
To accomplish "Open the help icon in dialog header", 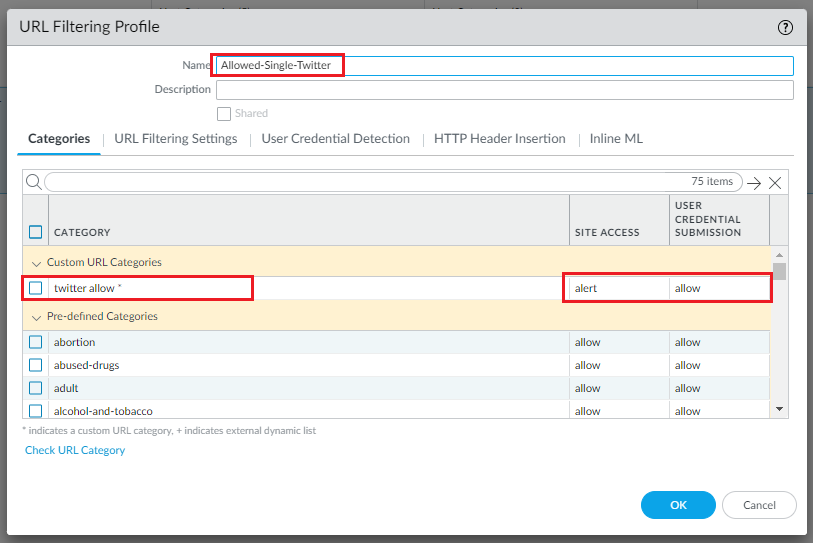I will tap(785, 27).
